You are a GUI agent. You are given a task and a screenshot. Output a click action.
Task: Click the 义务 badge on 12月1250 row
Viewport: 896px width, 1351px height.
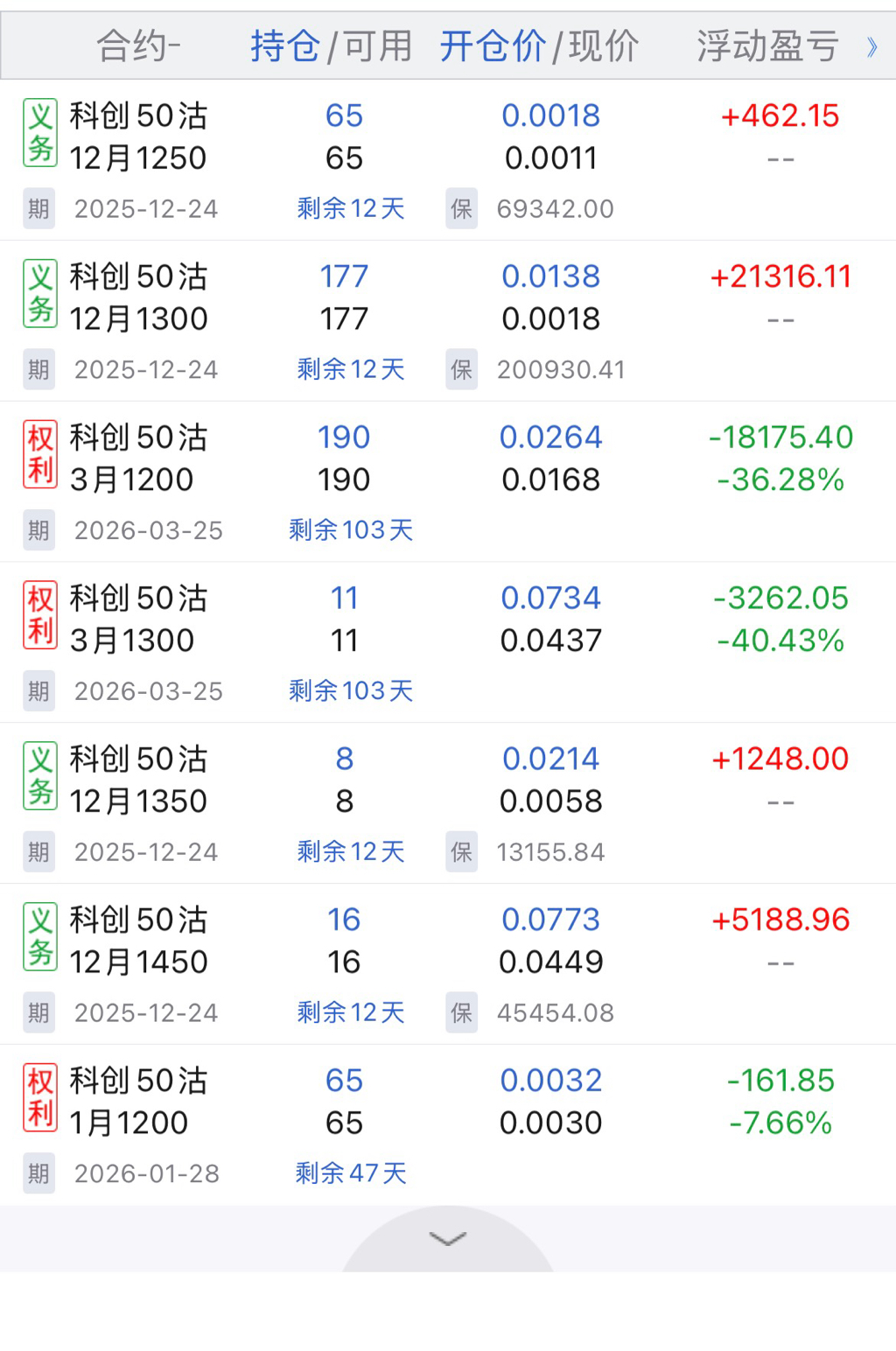[40, 133]
